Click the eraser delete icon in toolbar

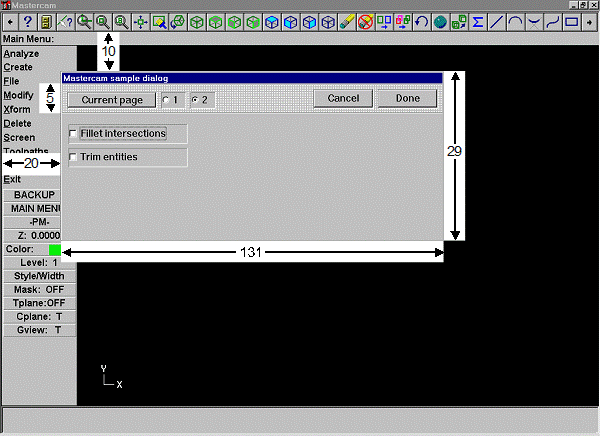[x=347, y=21]
